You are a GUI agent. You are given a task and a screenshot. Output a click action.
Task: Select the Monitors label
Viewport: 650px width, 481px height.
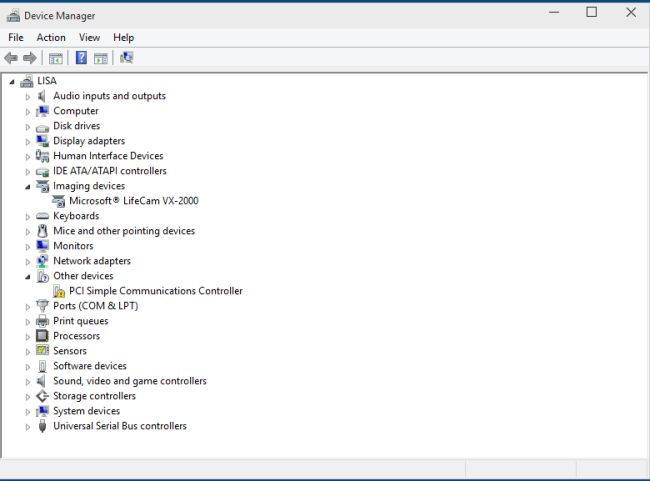(73, 246)
